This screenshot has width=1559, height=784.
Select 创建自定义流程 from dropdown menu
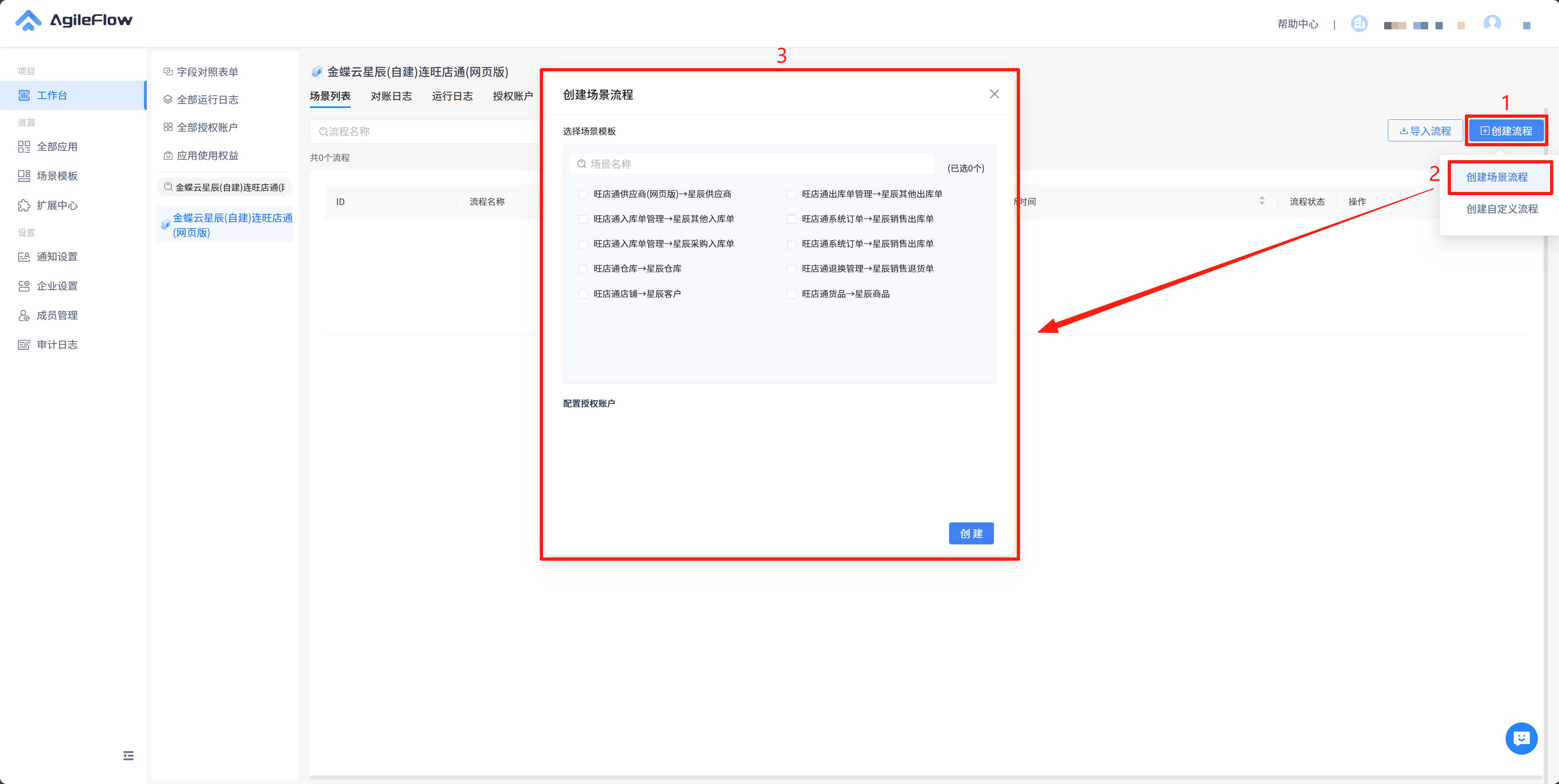click(1502, 209)
